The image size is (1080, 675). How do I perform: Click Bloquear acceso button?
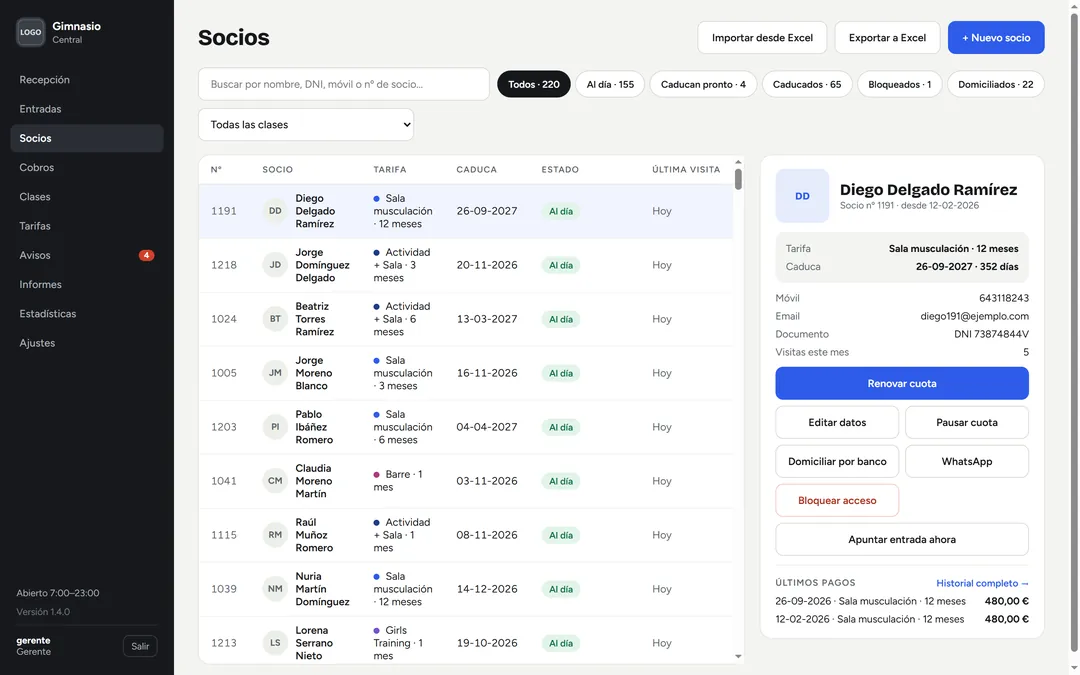(x=837, y=500)
